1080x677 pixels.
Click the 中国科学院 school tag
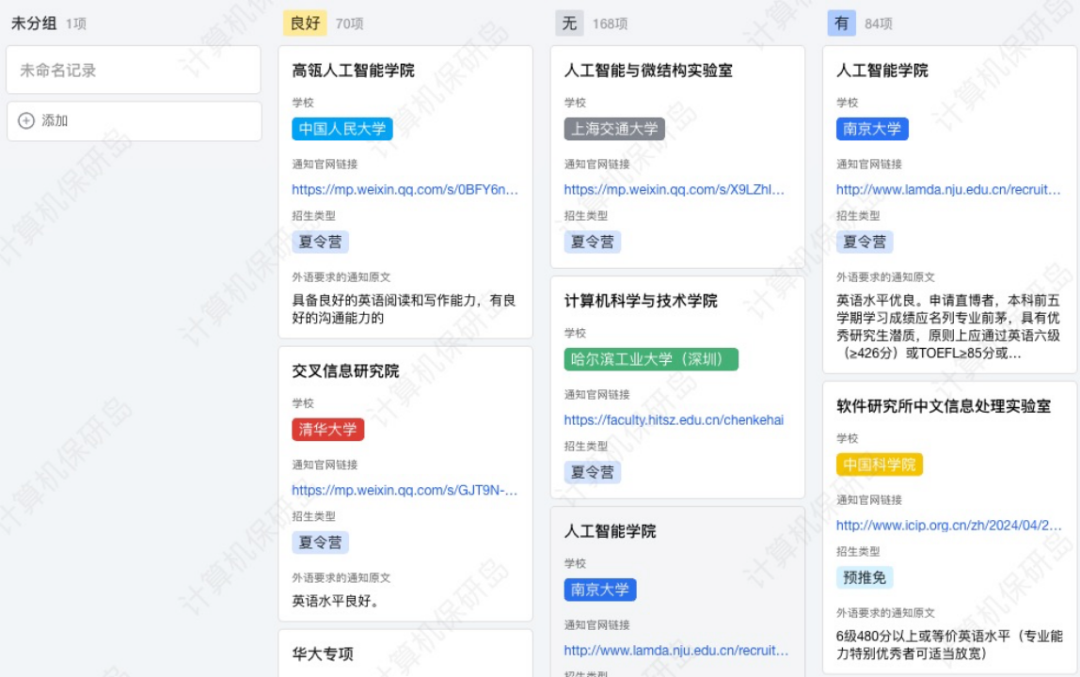tap(880, 465)
